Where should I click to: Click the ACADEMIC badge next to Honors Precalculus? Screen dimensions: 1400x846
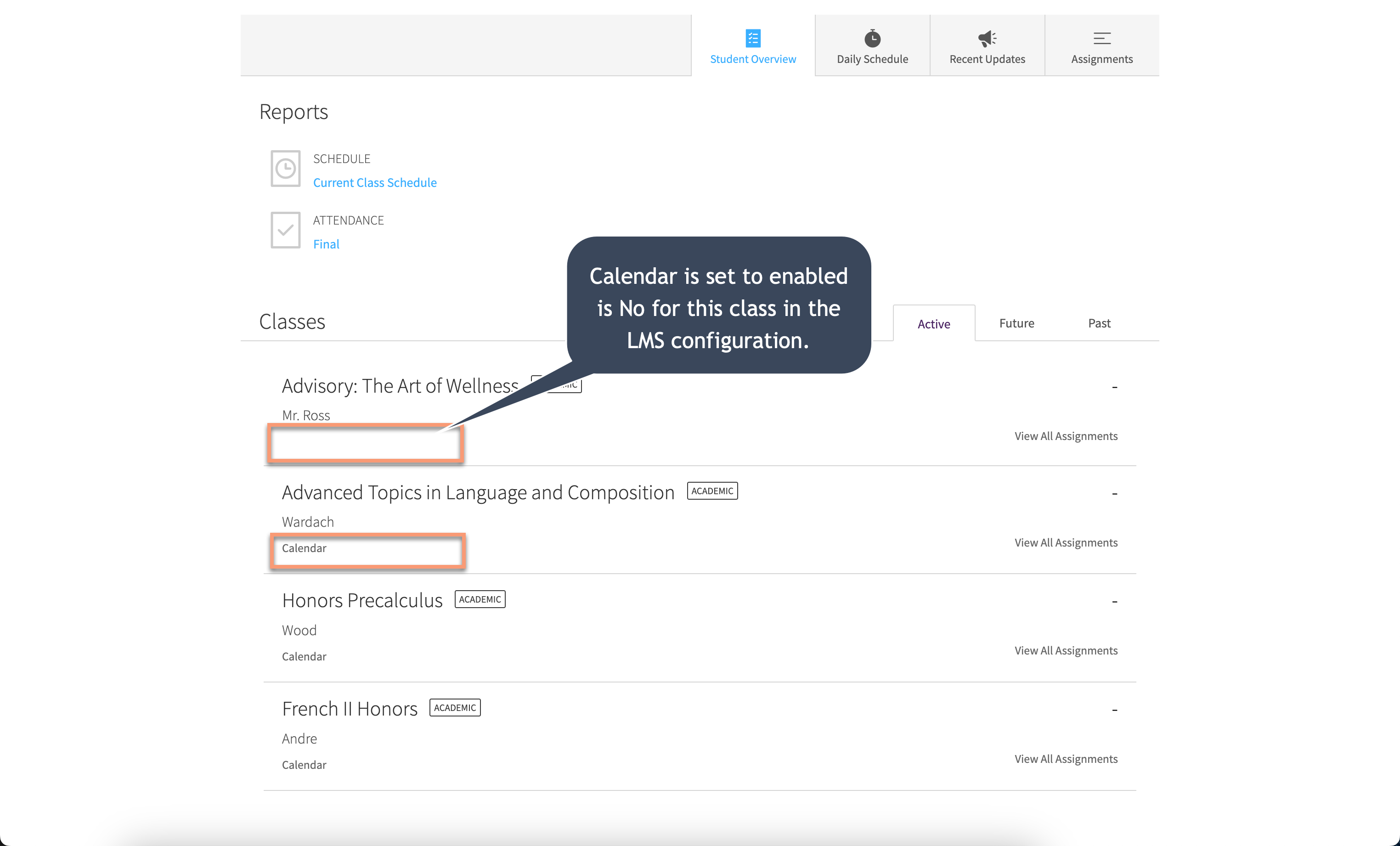tap(480, 599)
